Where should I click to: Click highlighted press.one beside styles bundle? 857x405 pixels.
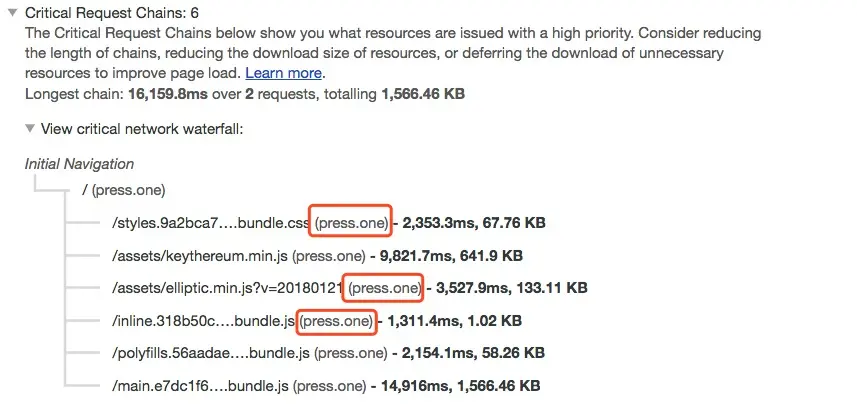[x=350, y=222]
